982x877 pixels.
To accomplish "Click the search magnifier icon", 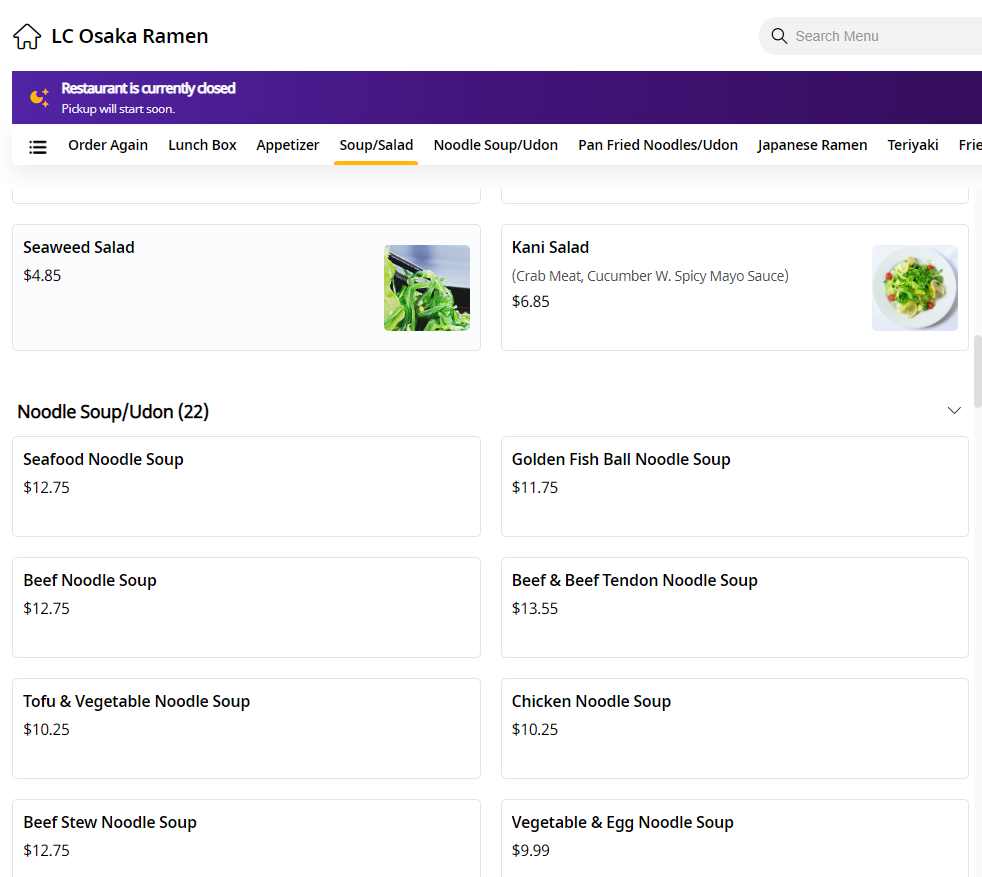I will [779, 36].
